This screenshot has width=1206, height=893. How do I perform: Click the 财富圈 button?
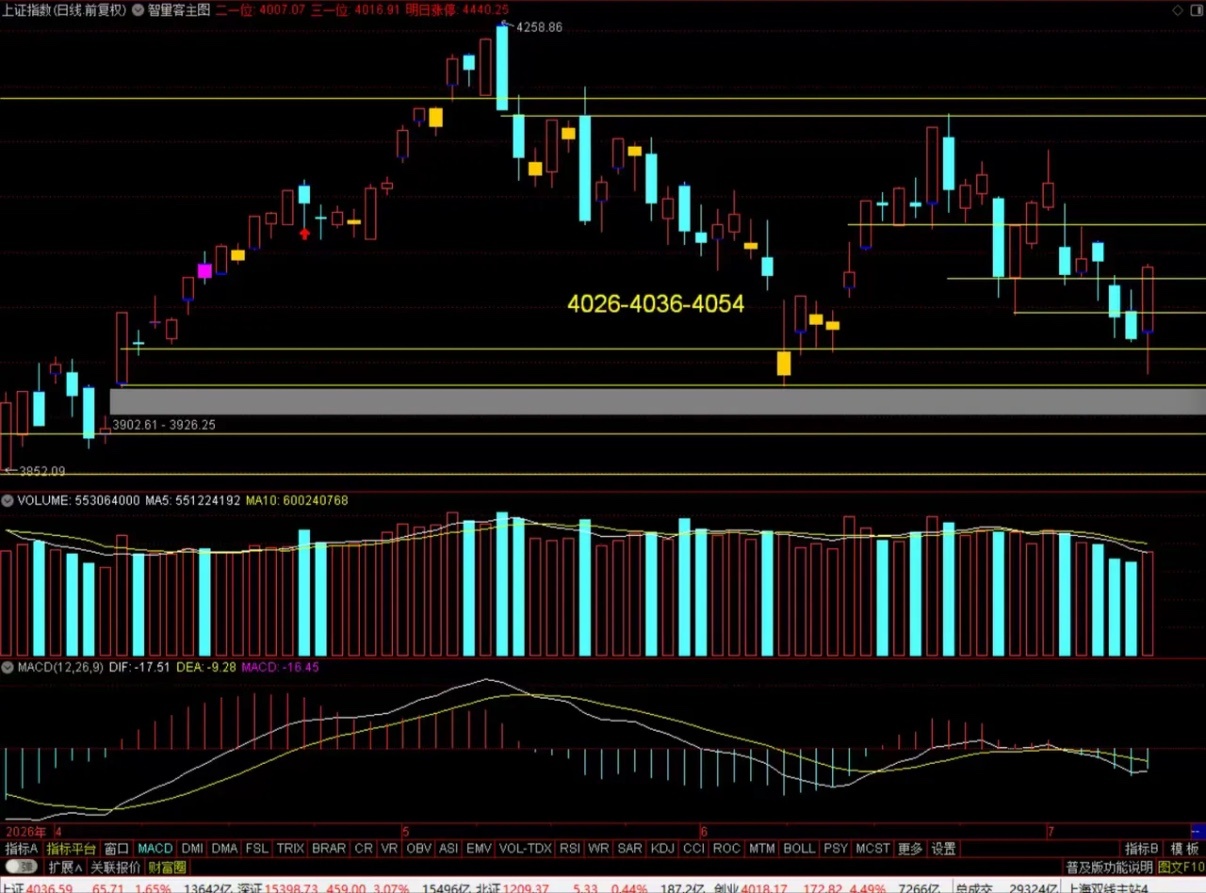166,866
